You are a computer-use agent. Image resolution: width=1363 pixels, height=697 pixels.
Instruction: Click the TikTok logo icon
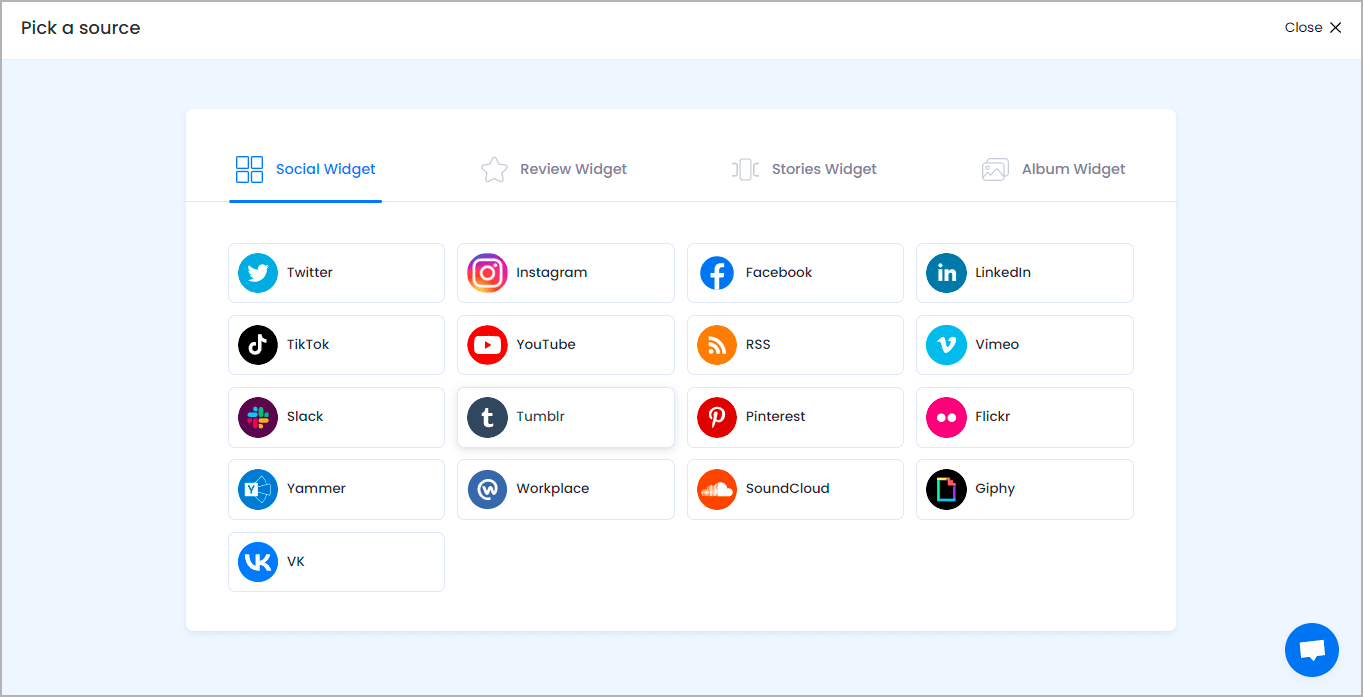tap(258, 345)
